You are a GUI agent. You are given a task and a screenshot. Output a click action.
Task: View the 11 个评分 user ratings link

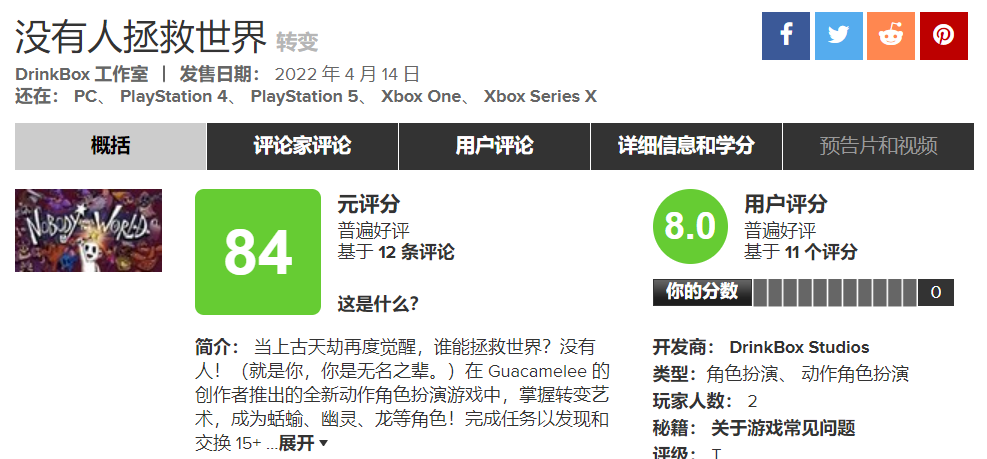821,252
